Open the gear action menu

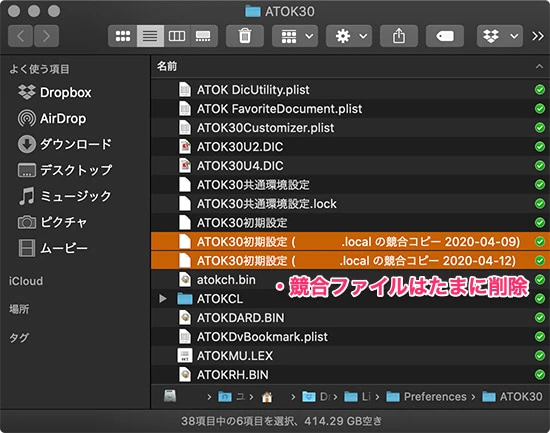[x=349, y=36]
